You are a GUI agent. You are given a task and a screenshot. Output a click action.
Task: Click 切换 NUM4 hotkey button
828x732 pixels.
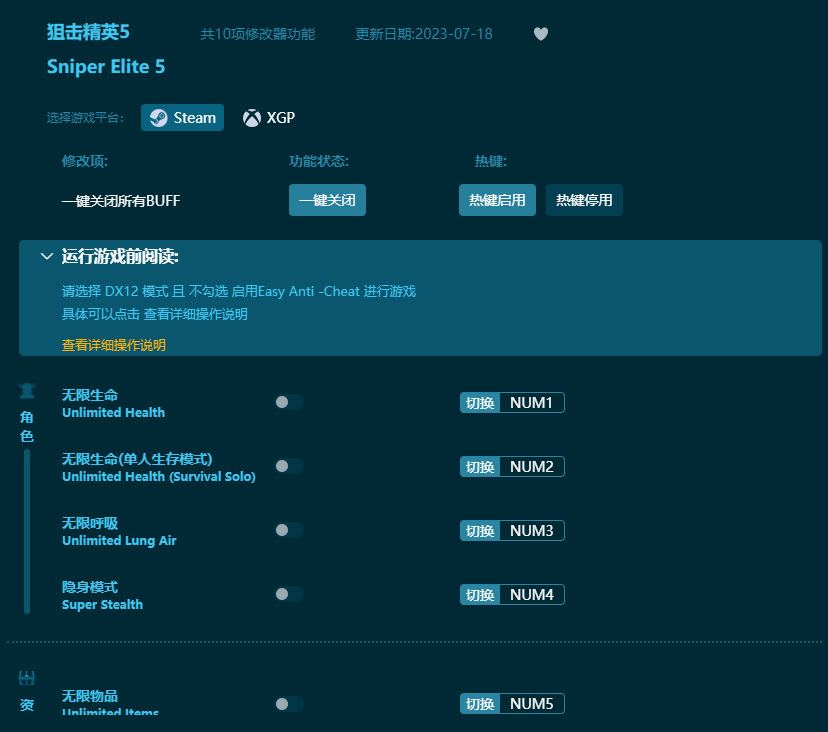(x=512, y=594)
